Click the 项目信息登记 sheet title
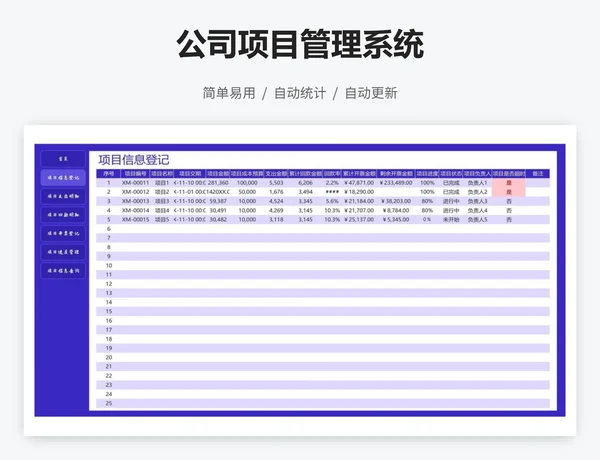The image size is (600, 460). coord(134,160)
